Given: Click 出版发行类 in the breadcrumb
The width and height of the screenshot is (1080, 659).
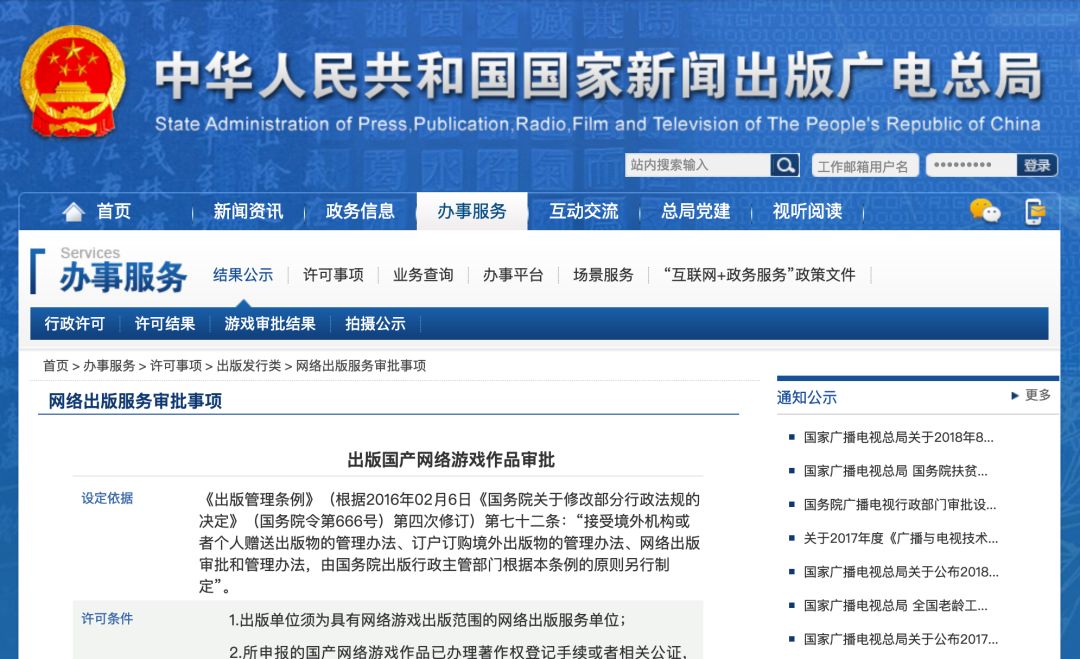Looking at the screenshot, I should 249,366.
